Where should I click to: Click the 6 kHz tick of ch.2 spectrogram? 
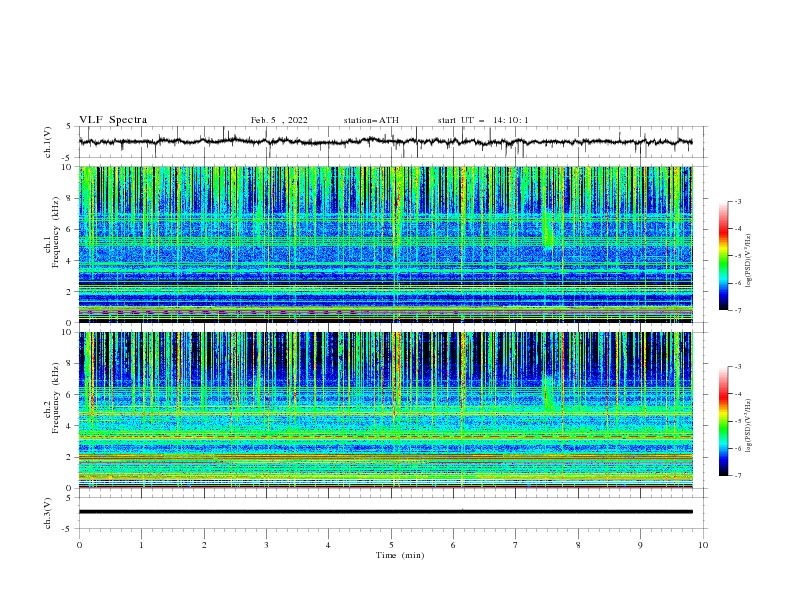(71, 395)
